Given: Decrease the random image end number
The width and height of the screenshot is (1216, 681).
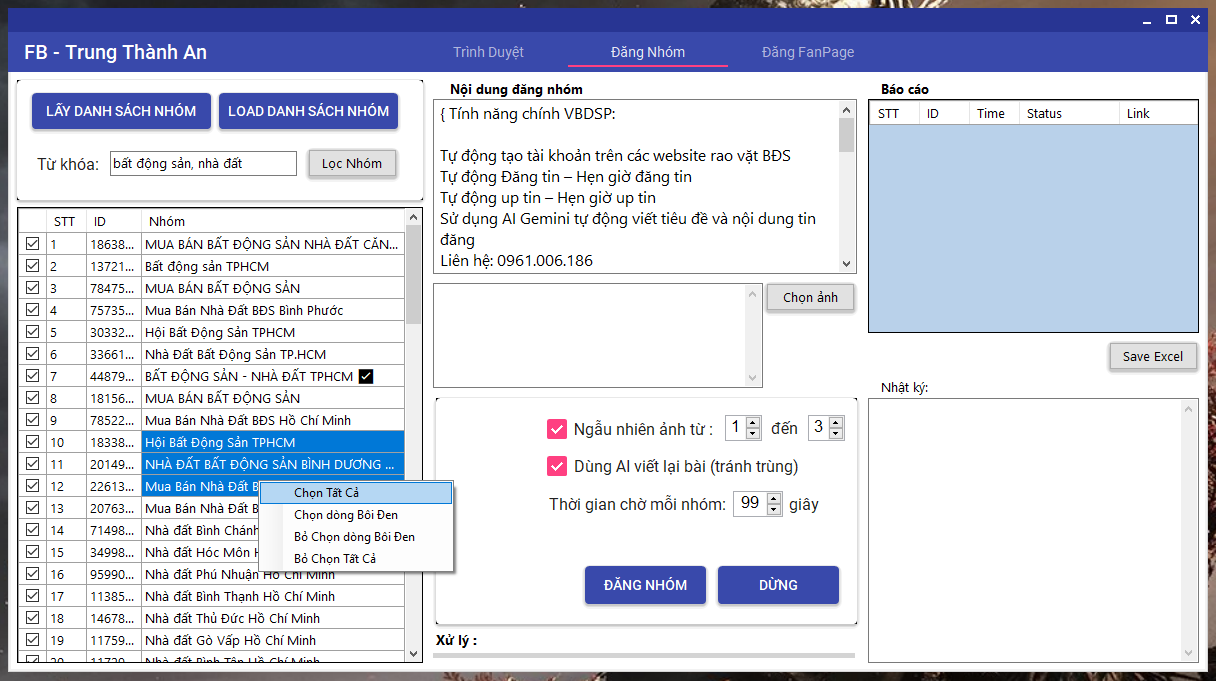Looking at the screenshot, I should click(836, 434).
